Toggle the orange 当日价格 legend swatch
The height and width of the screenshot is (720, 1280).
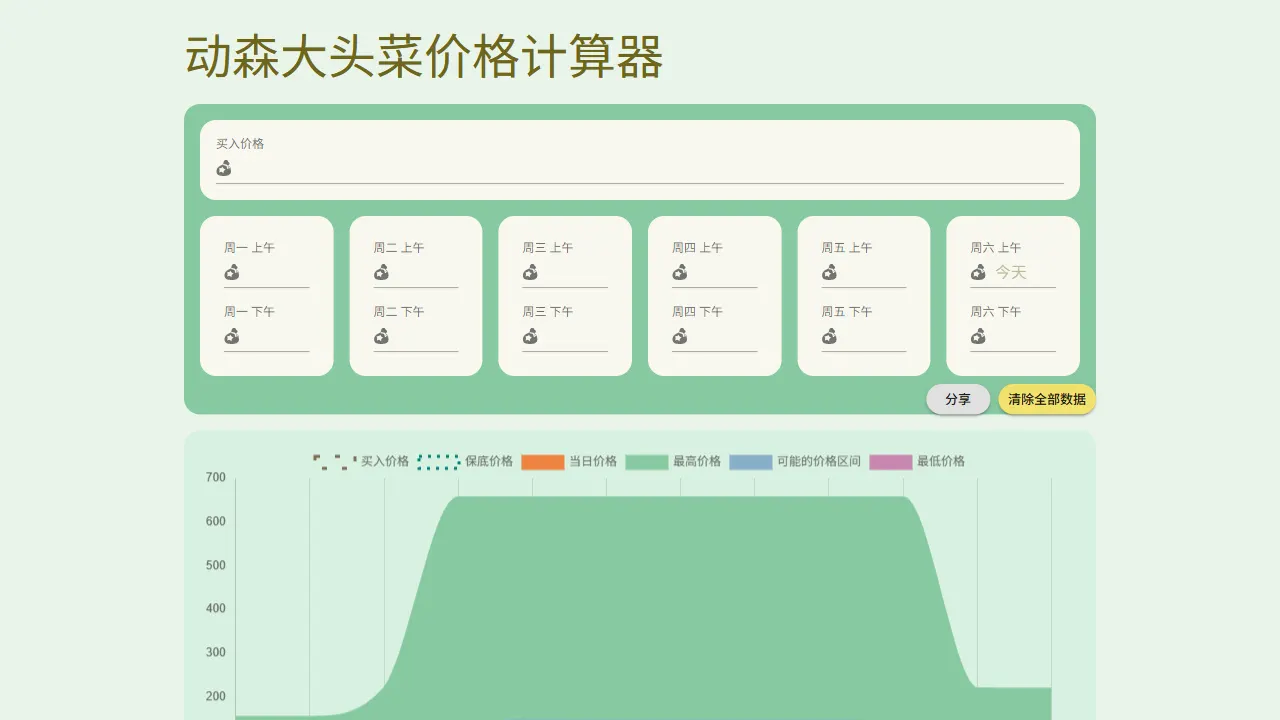coord(543,462)
